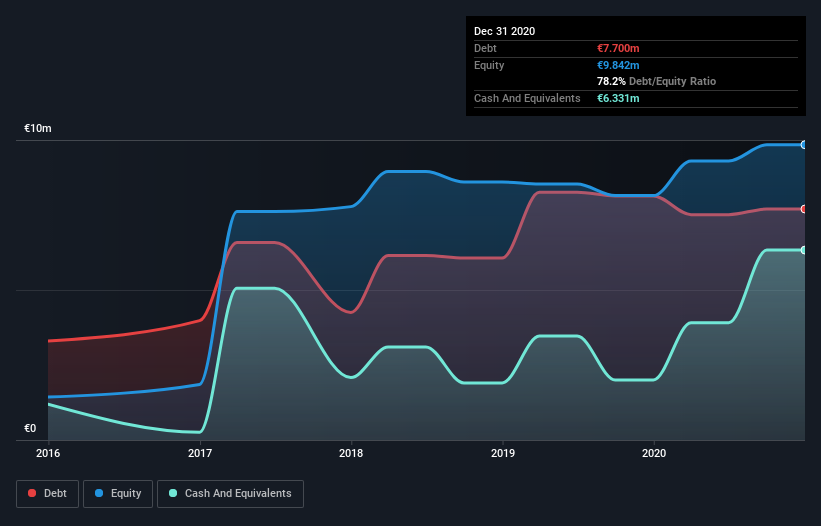821x526 pixels.
Task: Click the 78.2% Debt/Equity Ratio text
Action: click(x=657, y=81)
